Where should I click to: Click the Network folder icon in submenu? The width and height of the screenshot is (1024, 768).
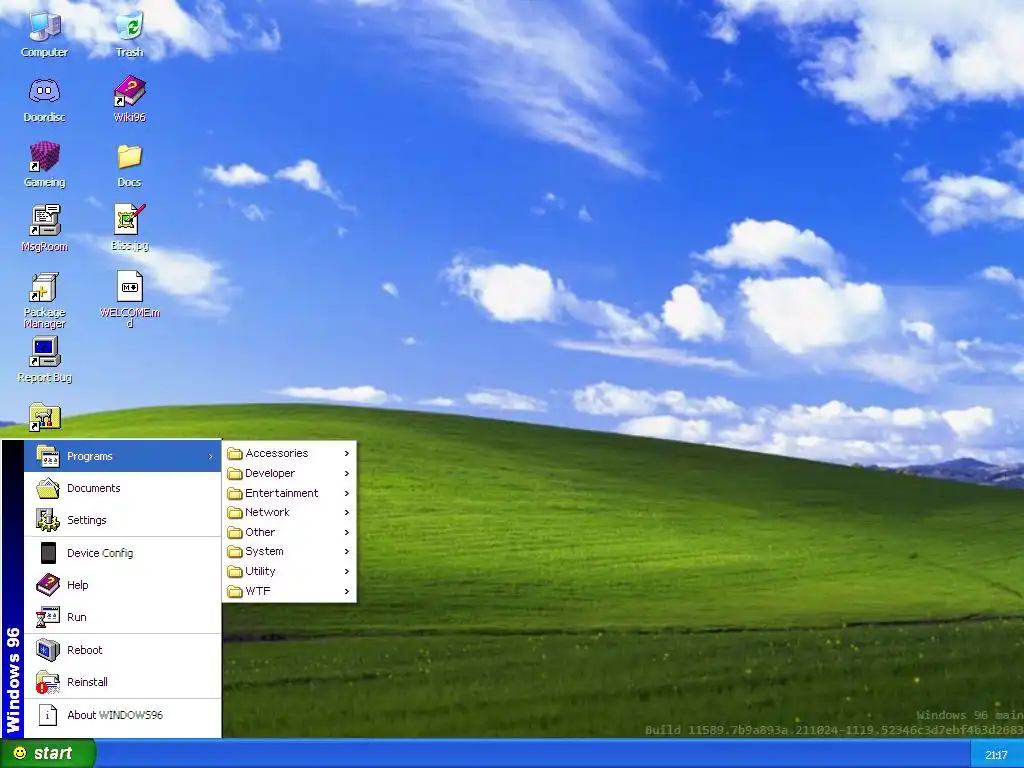(235, 513)
